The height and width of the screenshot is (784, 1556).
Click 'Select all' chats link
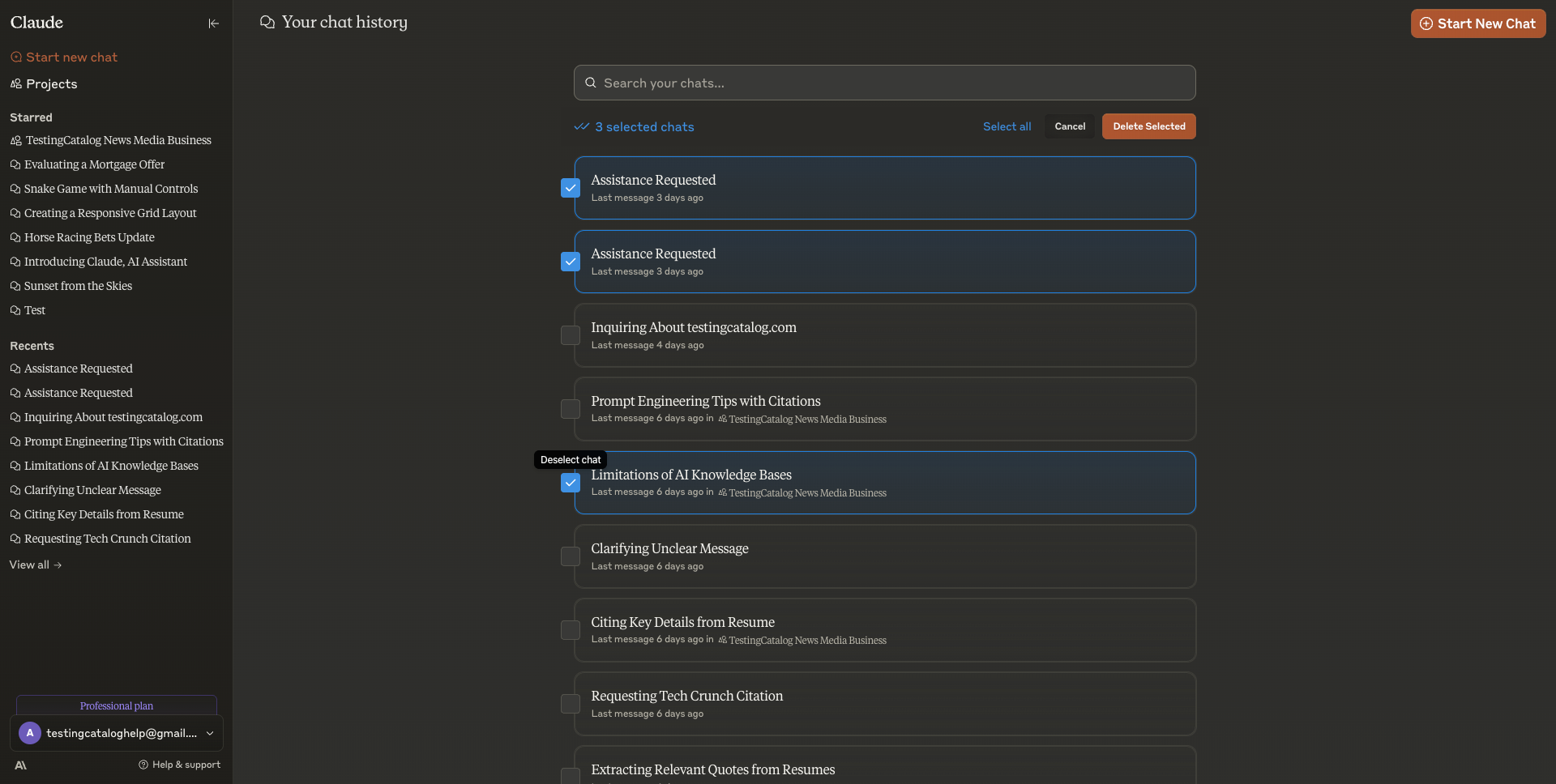click(1007, 126)
